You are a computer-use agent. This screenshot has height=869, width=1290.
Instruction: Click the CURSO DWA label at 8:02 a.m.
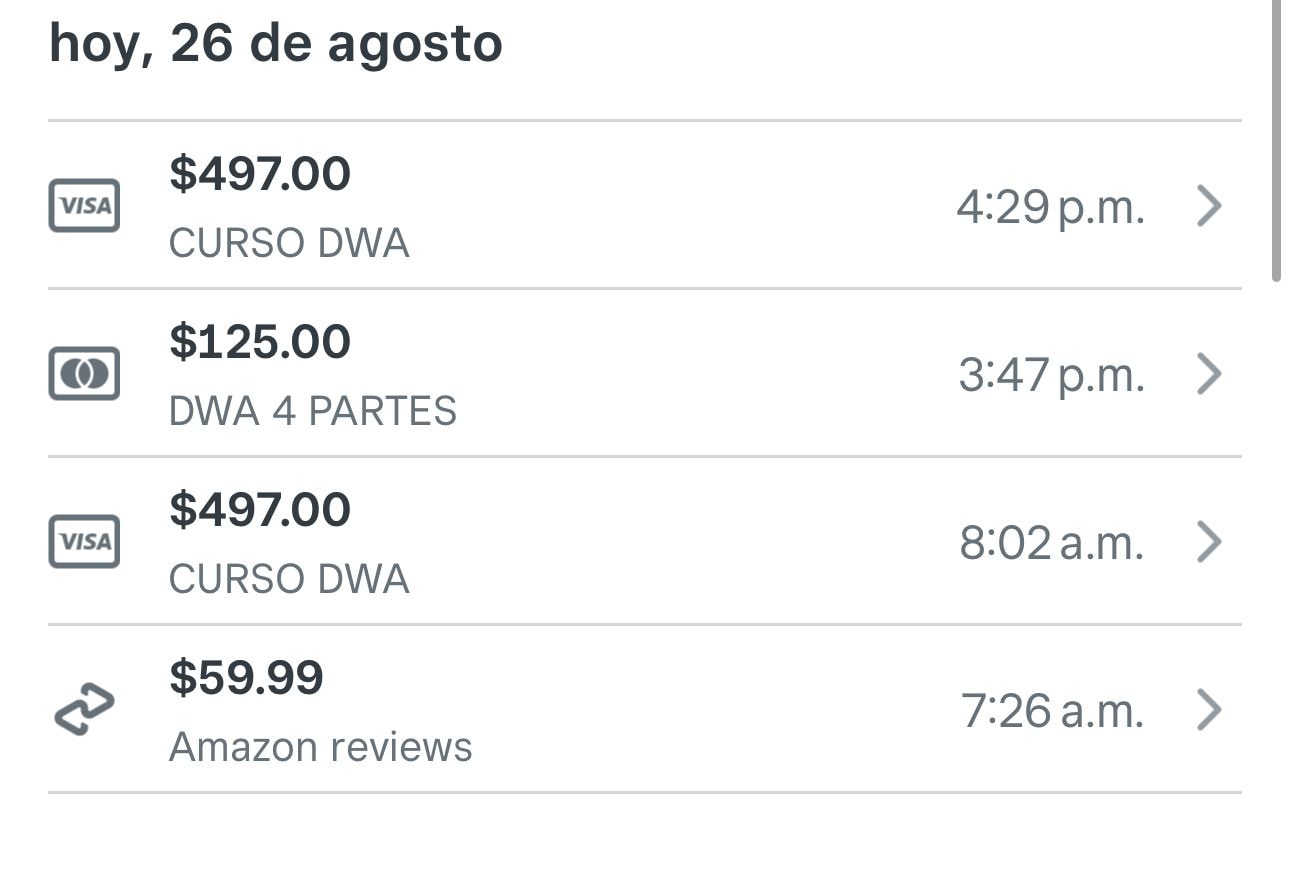(289, 579)
